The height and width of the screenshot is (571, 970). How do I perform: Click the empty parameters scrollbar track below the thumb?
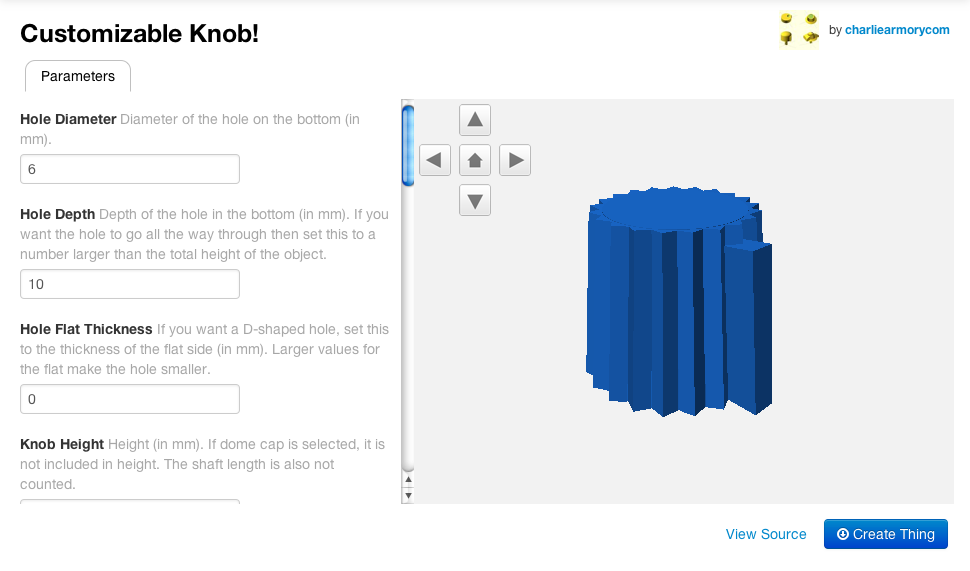click(x=407, y=330)
